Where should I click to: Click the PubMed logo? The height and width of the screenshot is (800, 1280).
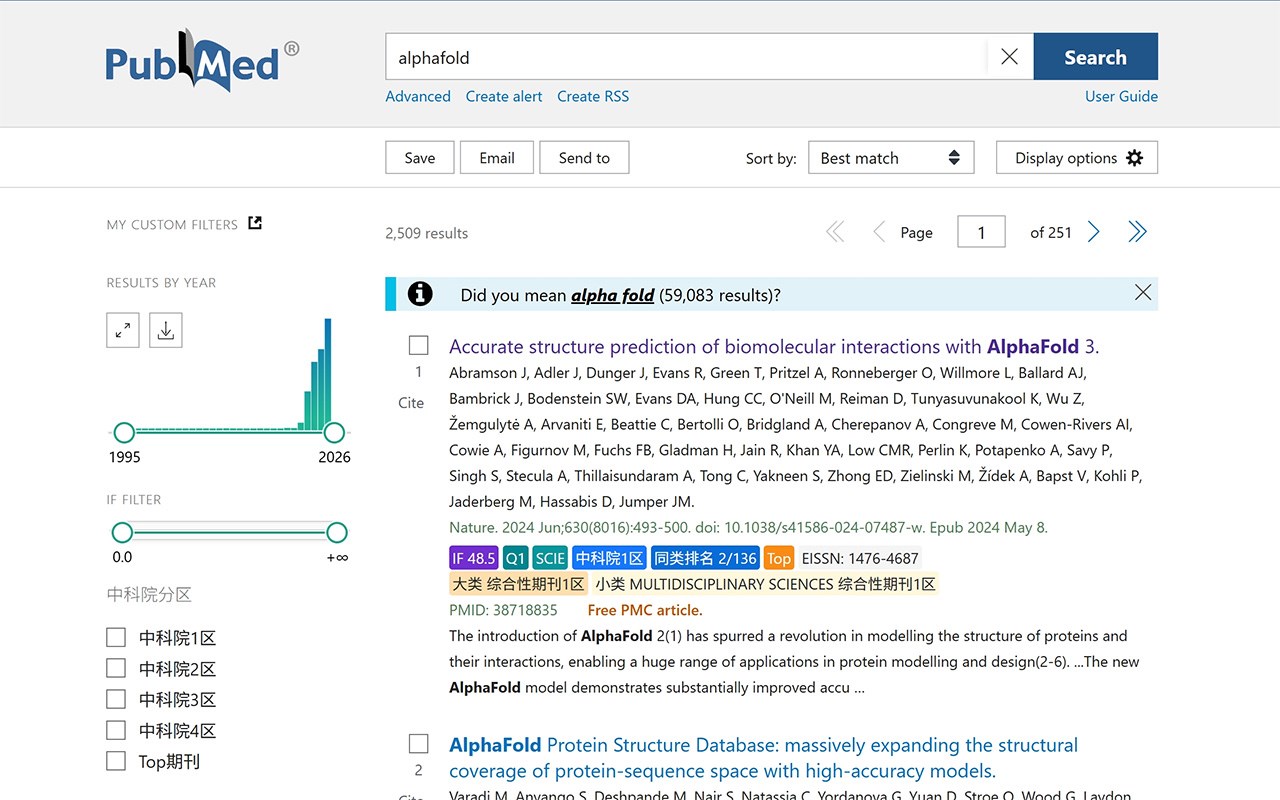click(202, 60)
